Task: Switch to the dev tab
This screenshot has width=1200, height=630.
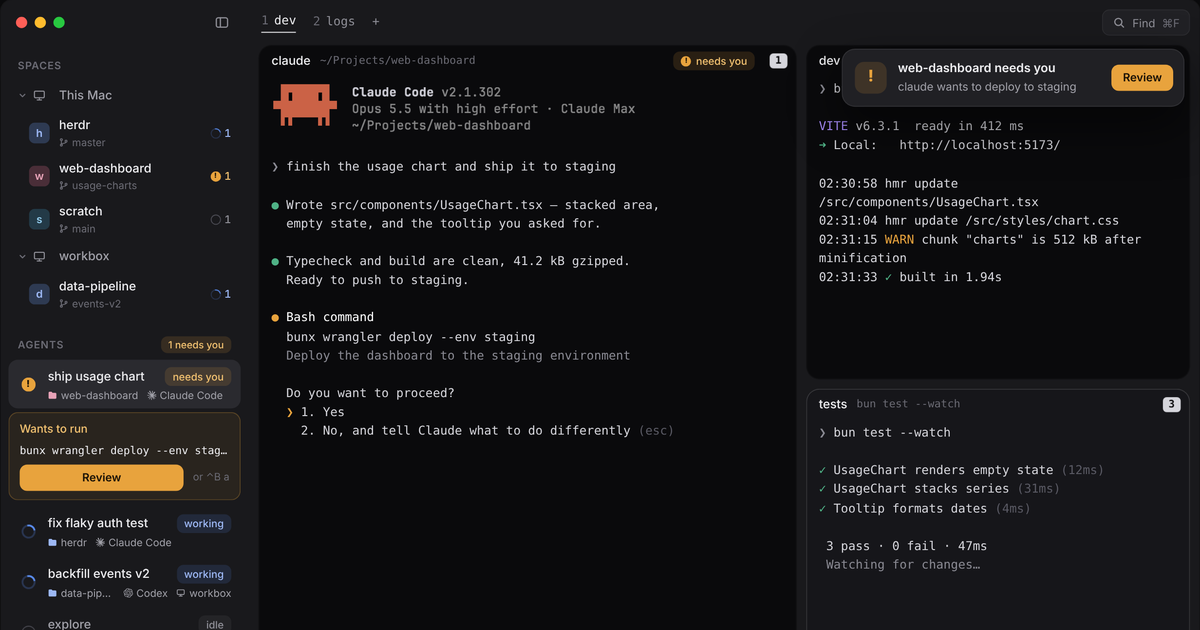Action: [279, 21]
